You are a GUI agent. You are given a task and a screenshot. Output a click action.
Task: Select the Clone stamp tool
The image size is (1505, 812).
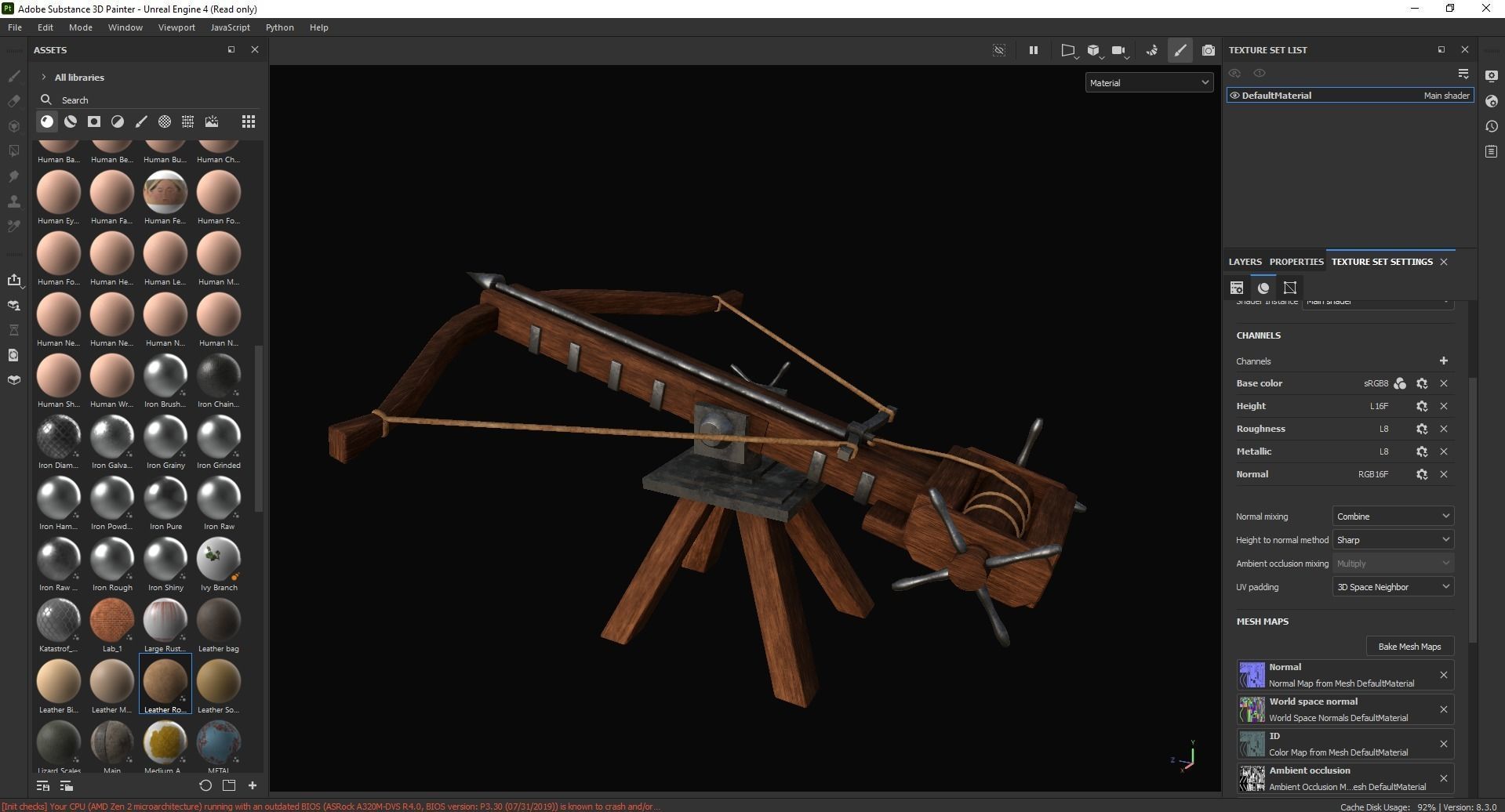coord(13,201)
